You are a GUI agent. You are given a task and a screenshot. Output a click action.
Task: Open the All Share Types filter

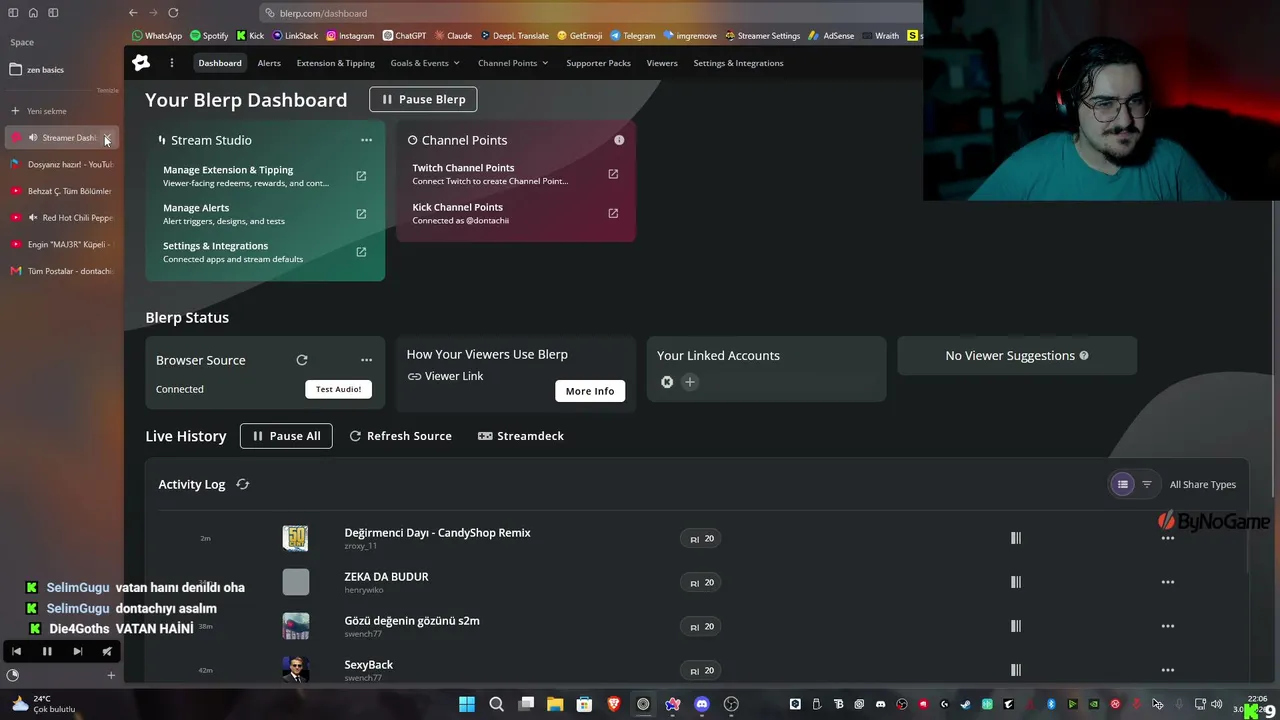tap(1203, 484)
